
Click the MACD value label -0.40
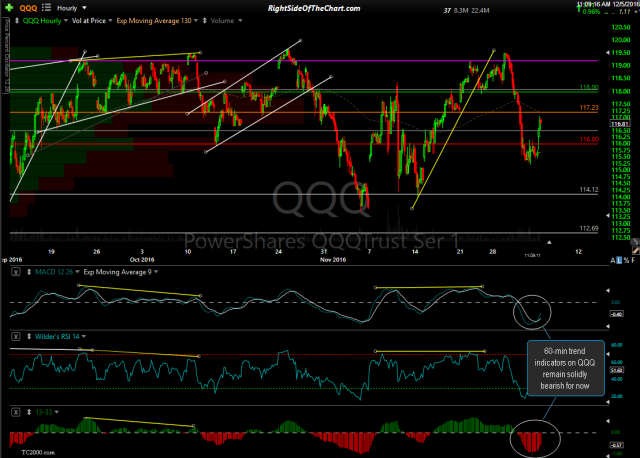[x=616, y=314]
